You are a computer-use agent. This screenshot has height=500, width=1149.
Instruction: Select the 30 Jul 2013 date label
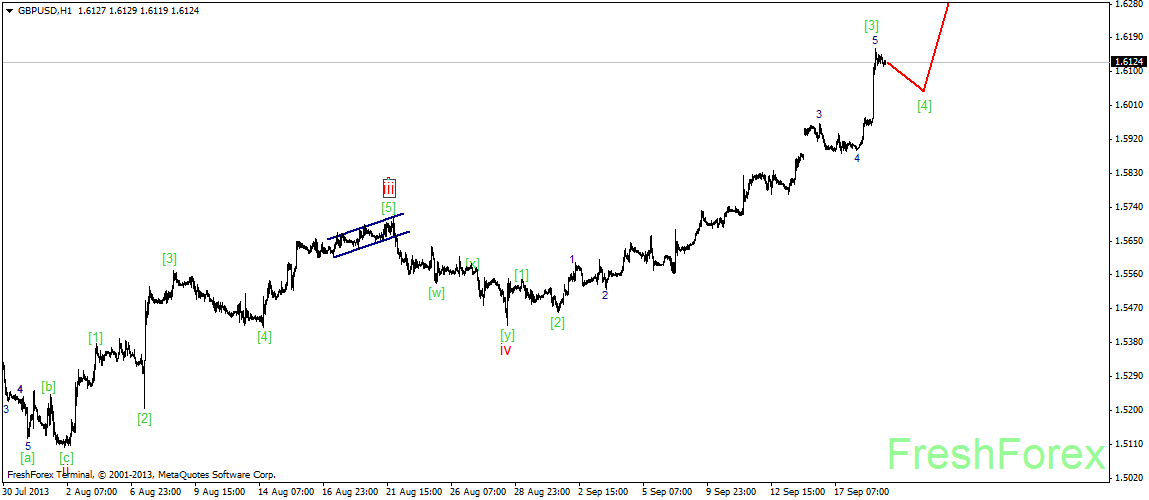[24, 492]
